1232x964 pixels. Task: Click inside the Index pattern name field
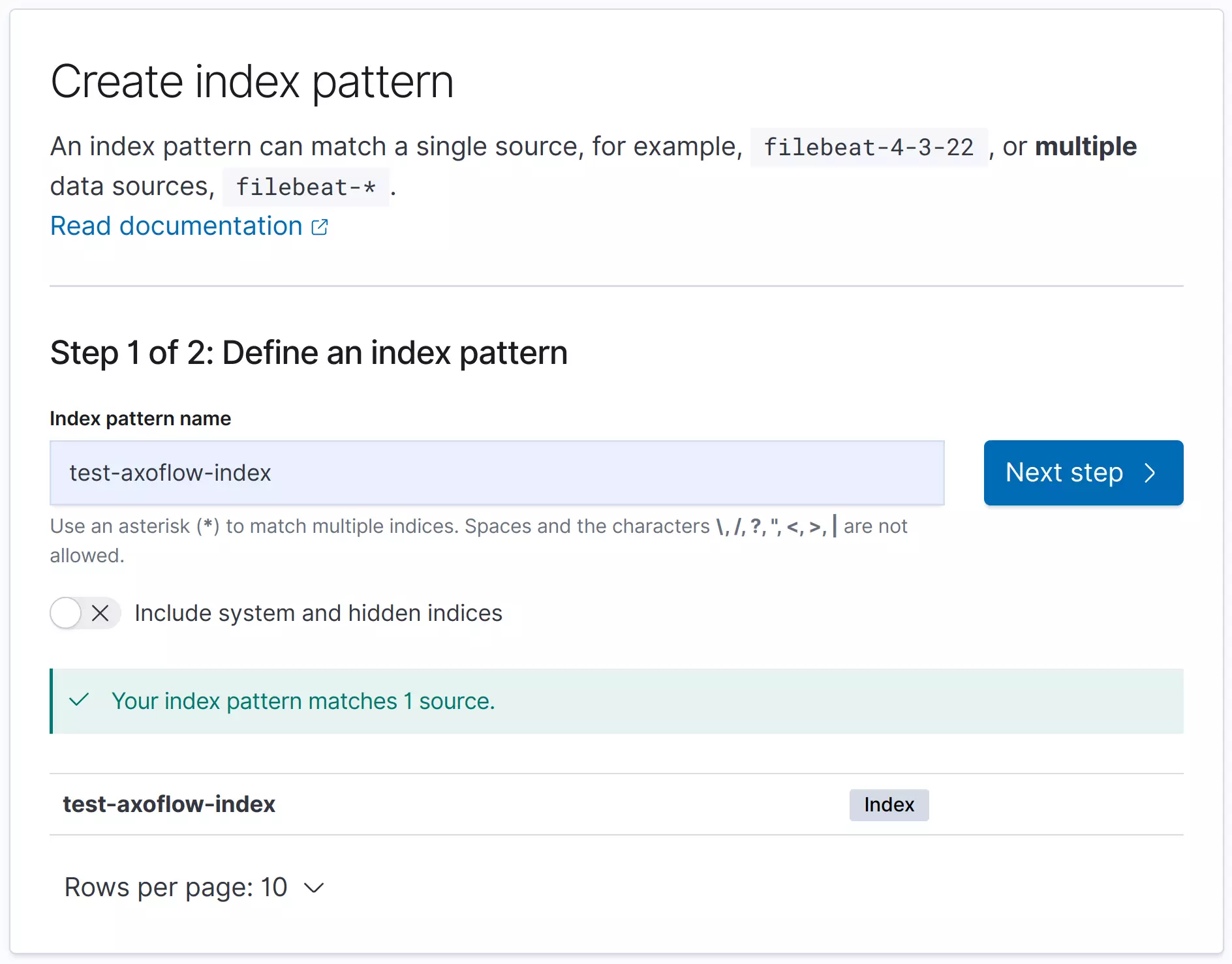point(497,473)
